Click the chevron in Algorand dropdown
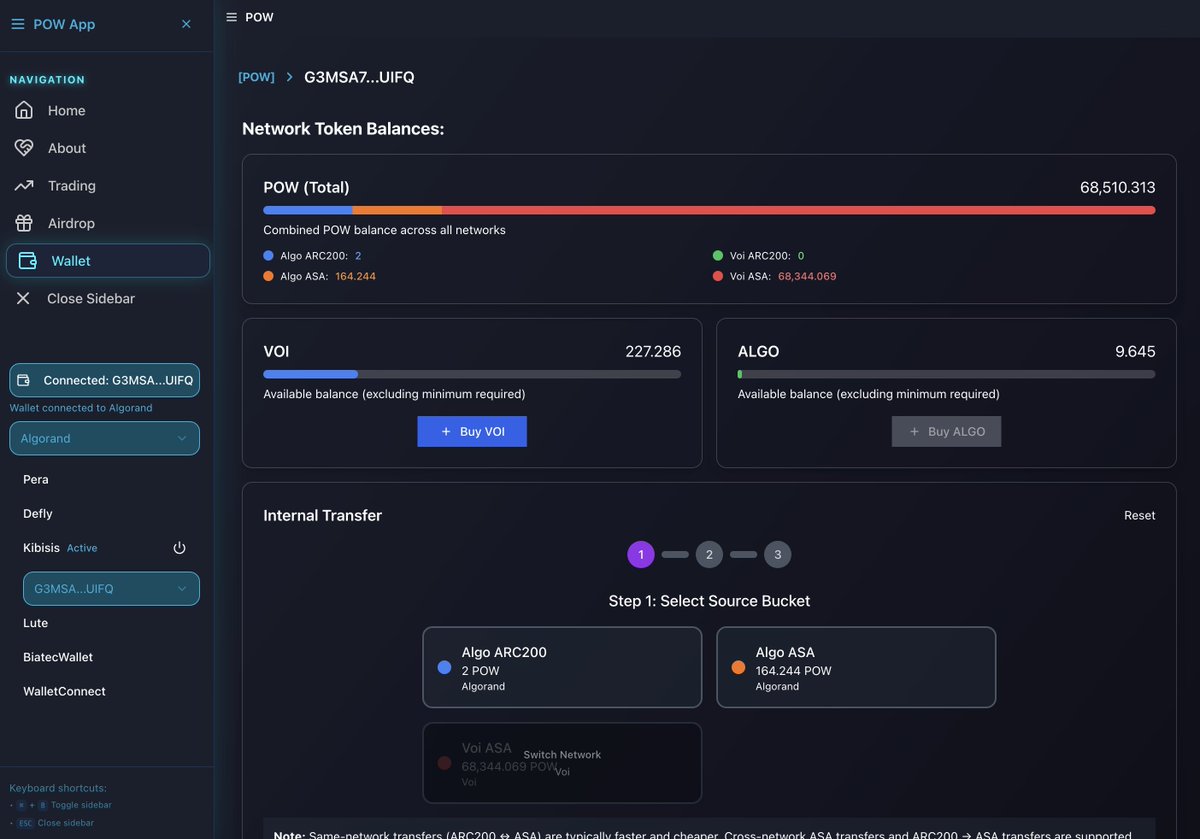 pos(182,439)
